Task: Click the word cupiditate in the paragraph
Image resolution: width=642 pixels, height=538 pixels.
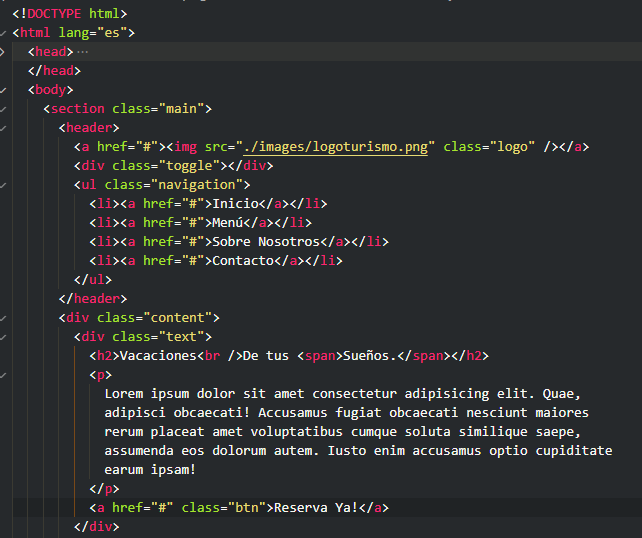Action: 574,450
